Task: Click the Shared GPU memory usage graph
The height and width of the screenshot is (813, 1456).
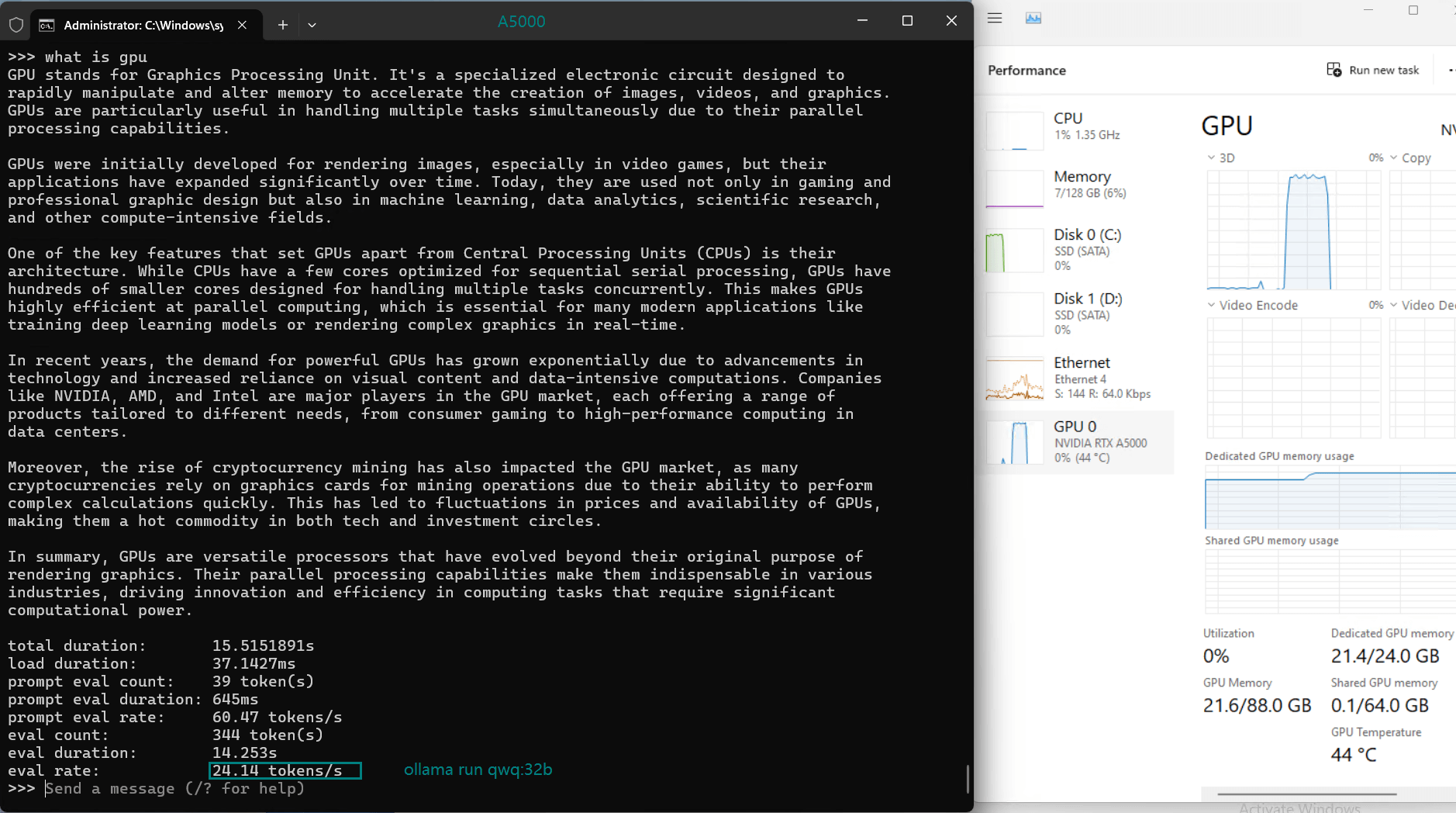Action: [1330, 582]
